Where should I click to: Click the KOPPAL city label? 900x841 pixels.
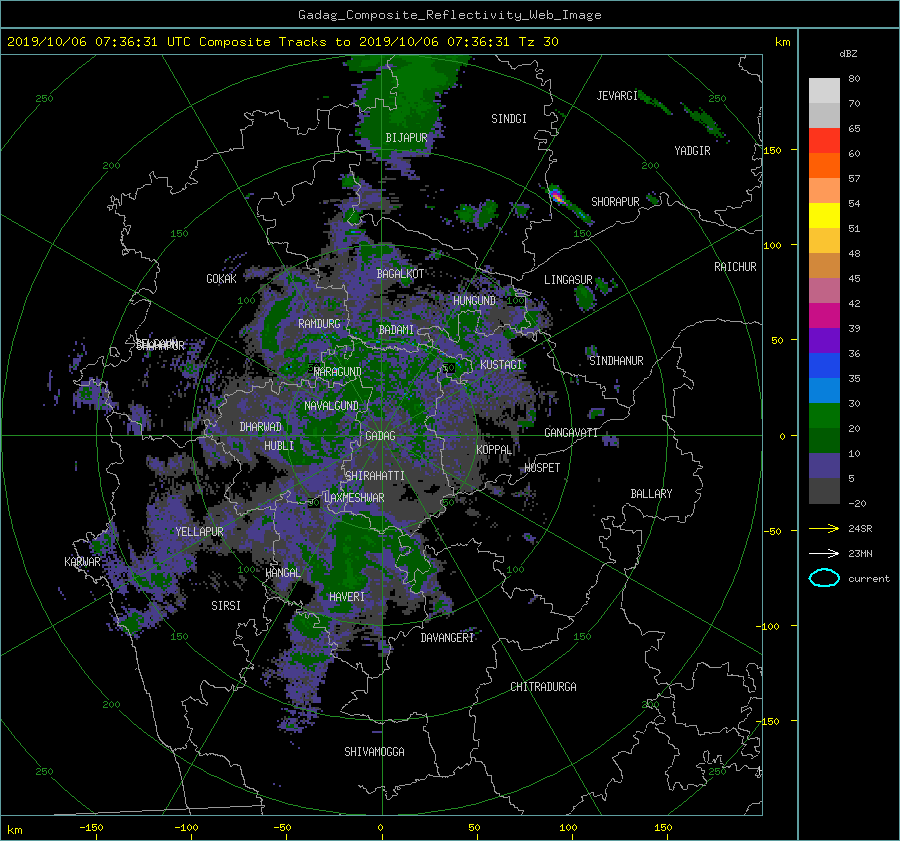[494, 450]
